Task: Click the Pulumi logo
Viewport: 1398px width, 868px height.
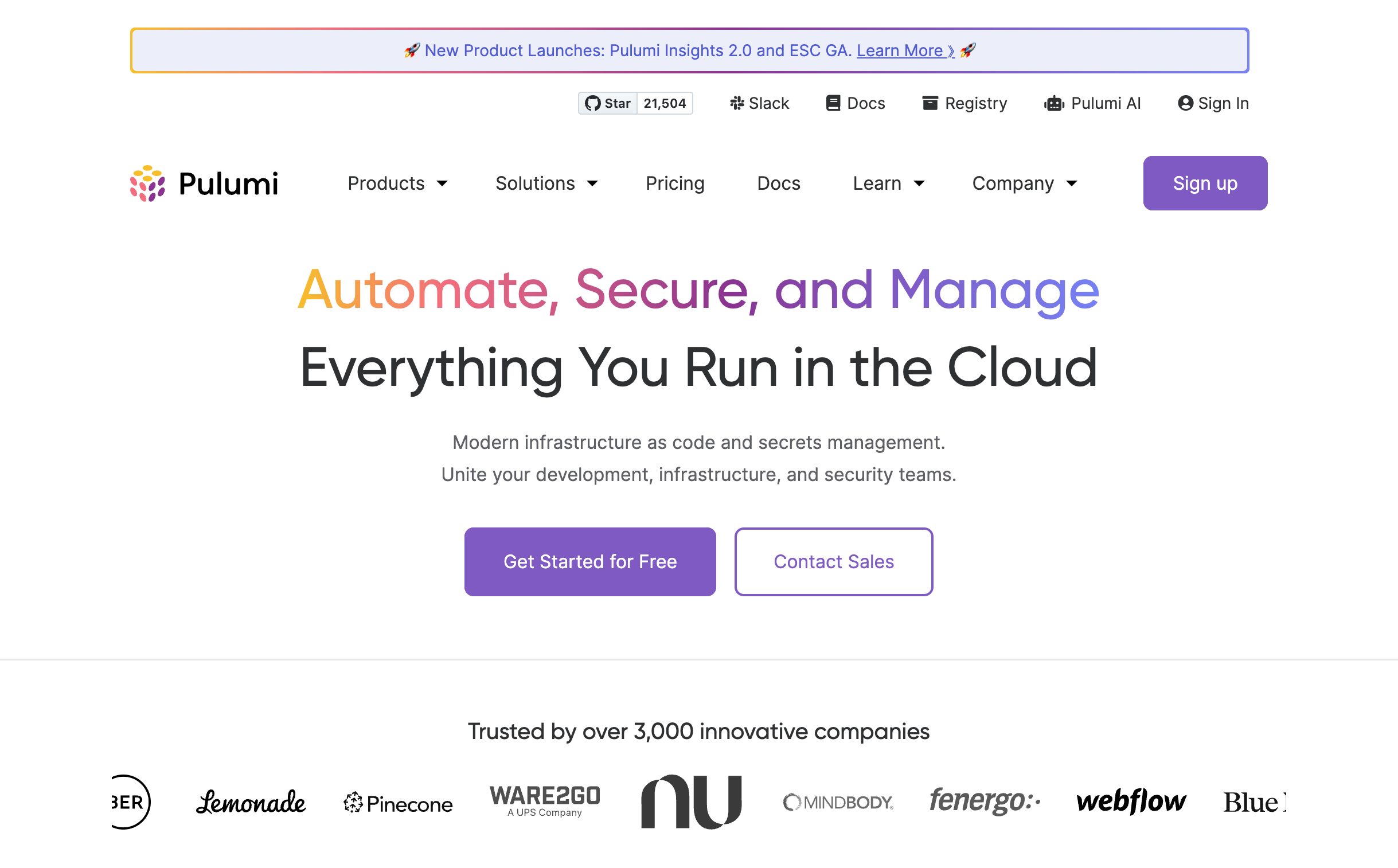Action: (x=204, y=183)
